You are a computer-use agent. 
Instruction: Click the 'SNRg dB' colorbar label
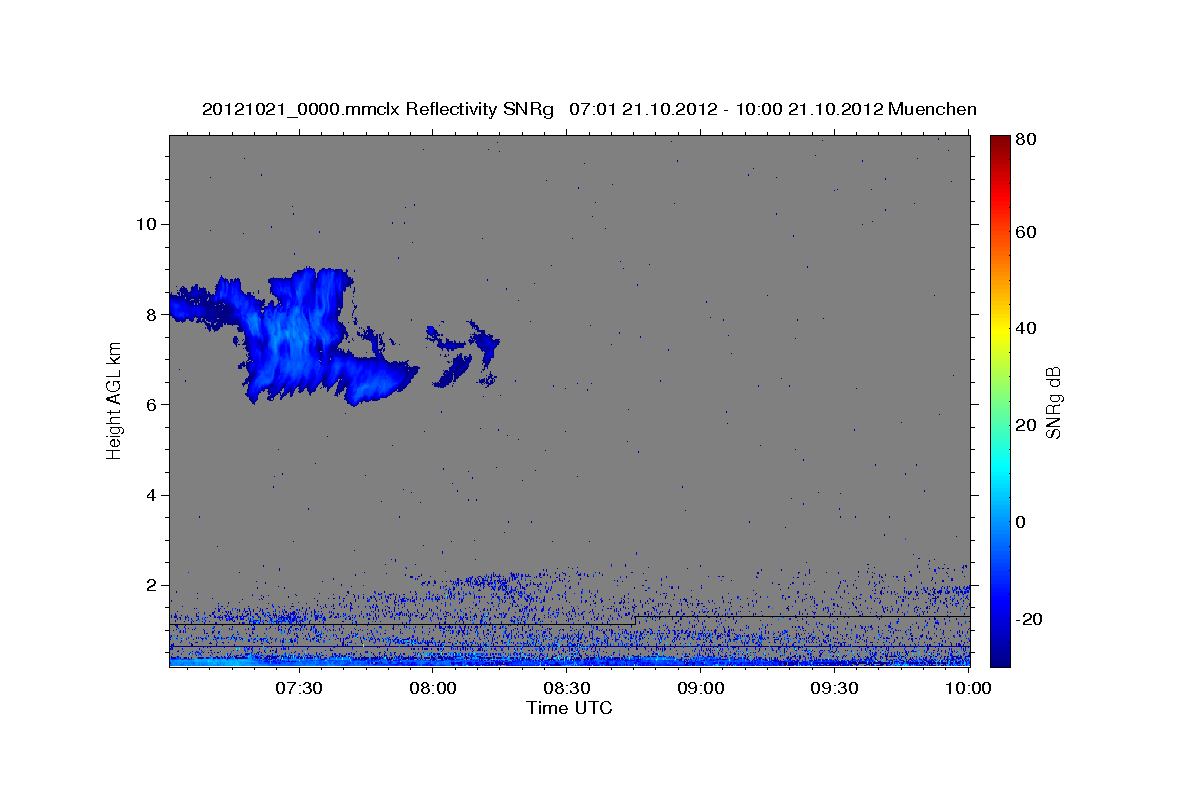[x=1054, y=402]
